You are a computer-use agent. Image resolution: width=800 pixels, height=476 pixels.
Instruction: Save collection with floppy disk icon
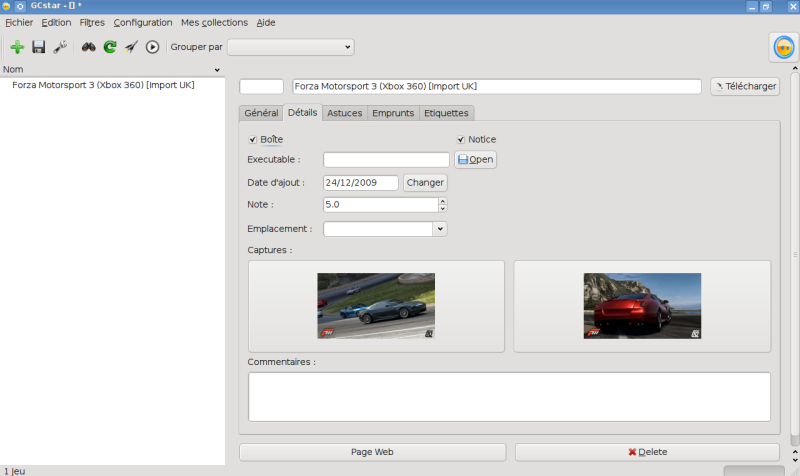click(x=38, y=47)
